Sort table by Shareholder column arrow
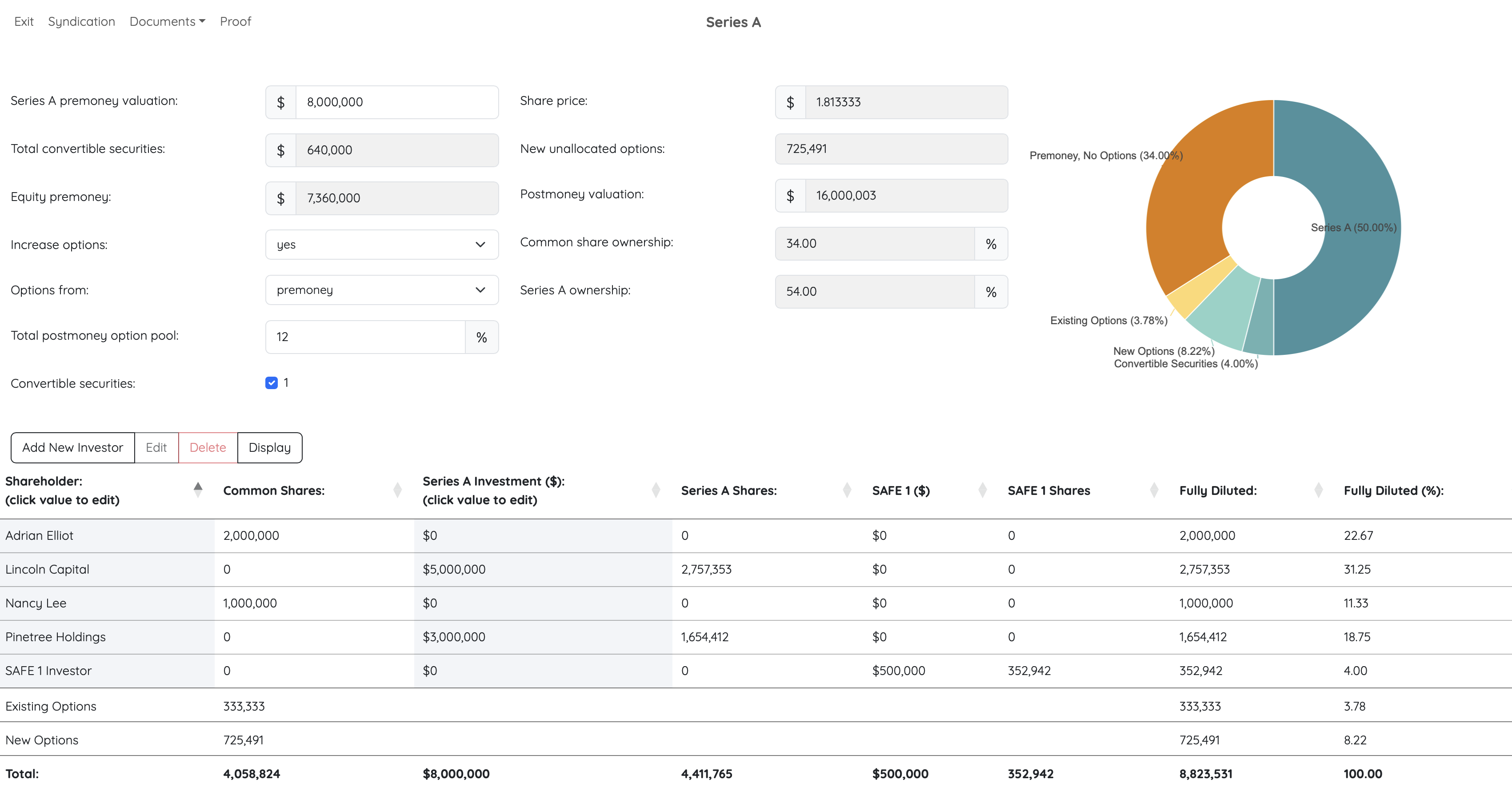Screen dimensions: 1512x796 [198, 490]
